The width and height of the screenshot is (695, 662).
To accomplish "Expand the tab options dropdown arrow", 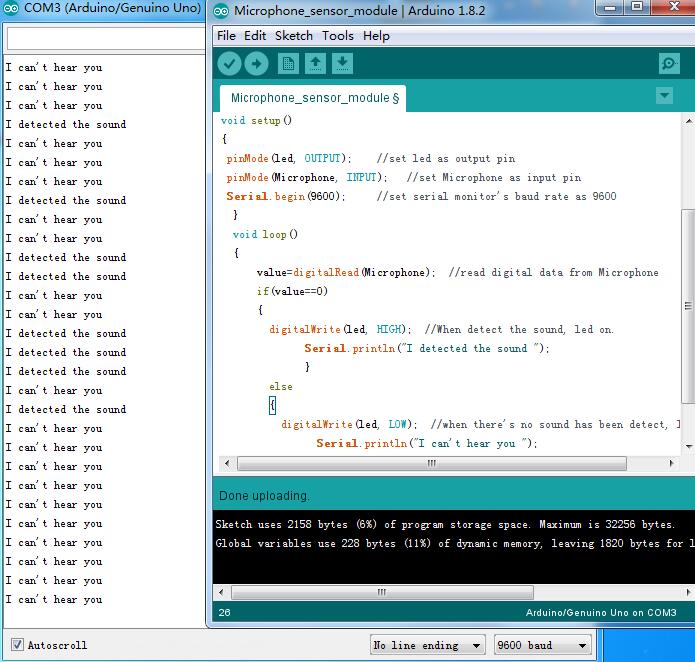I will coord(664,95).
